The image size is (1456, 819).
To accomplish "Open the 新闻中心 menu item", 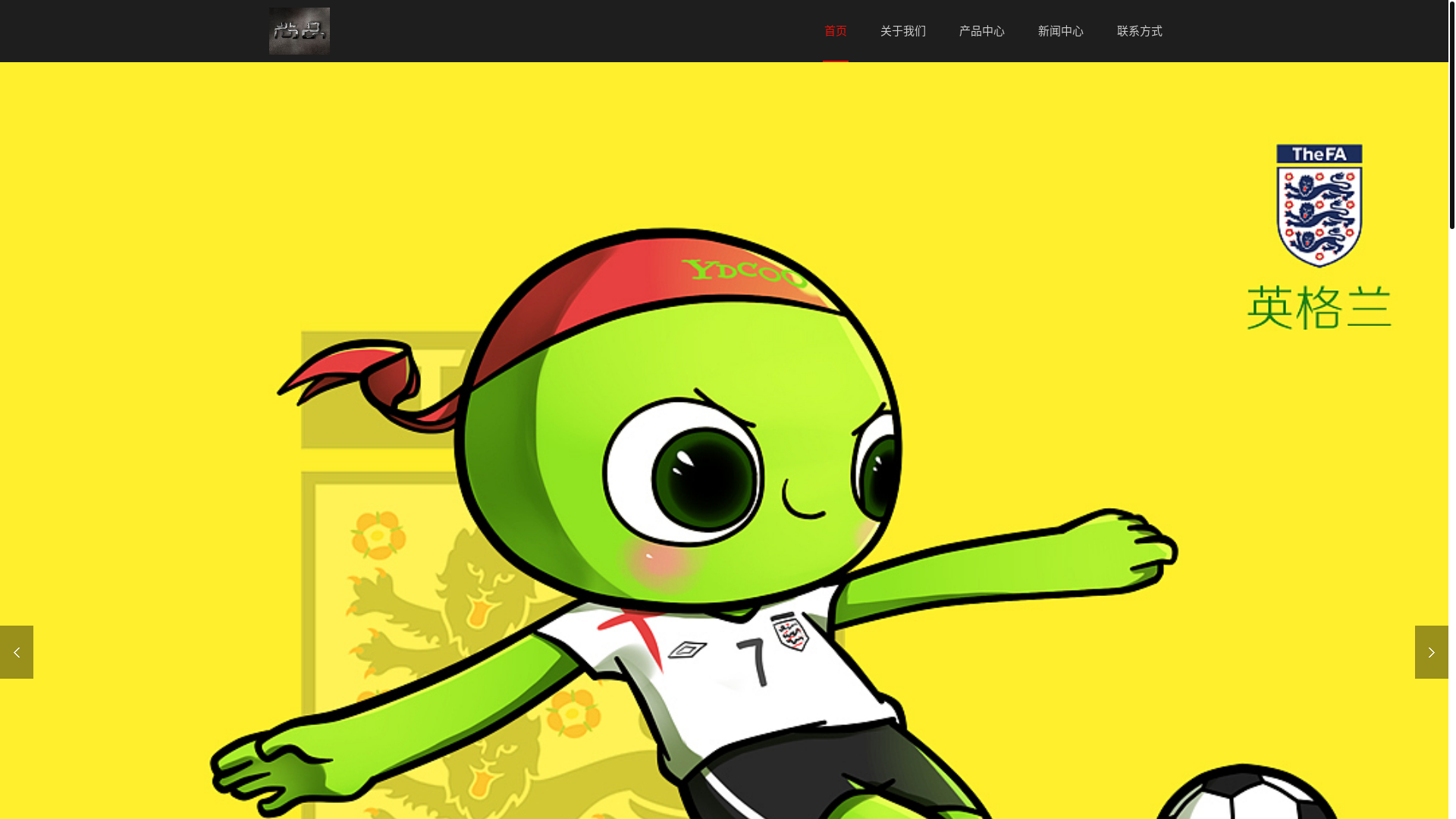I will coord(1060,31).
